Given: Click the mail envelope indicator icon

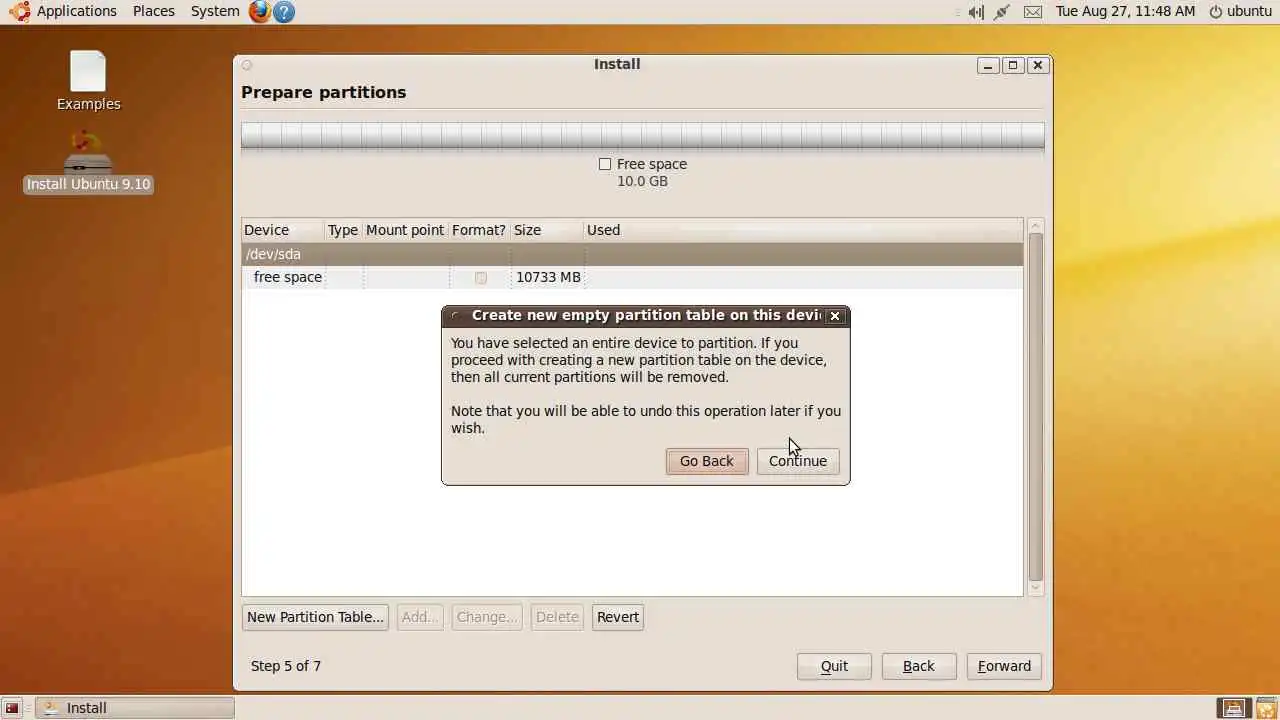Looking at the screenshot, I should tap(1033, 12).
